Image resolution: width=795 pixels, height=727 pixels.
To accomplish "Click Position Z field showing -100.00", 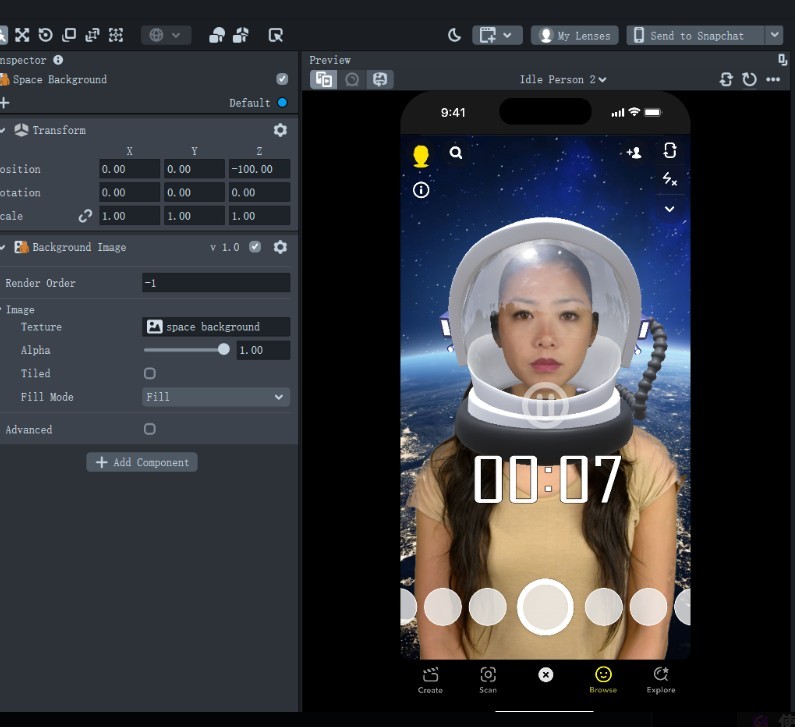I will click(260, 169).
